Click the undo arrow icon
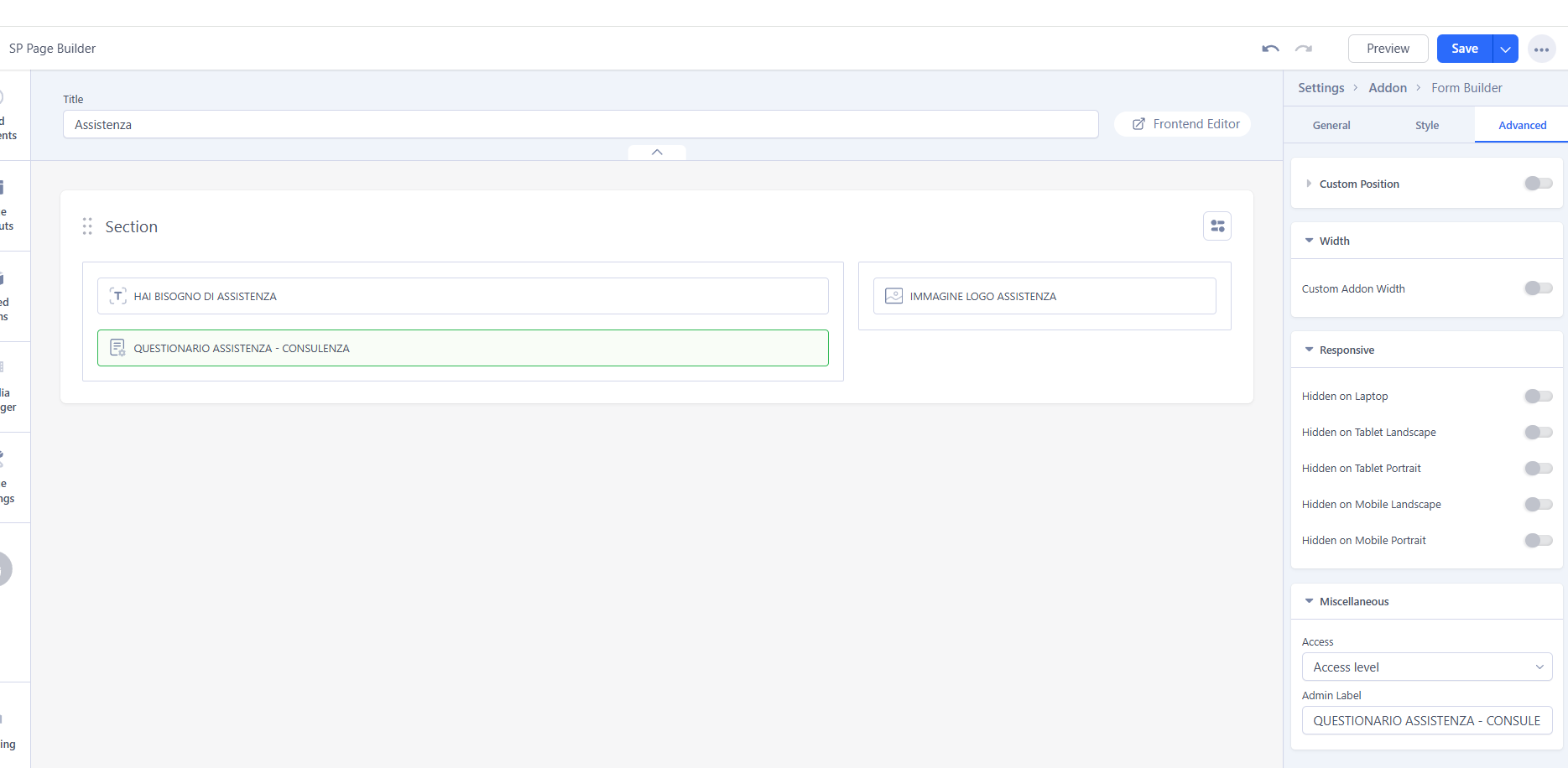This screenshot has width=1568, height=768. tap(1270, 49)
